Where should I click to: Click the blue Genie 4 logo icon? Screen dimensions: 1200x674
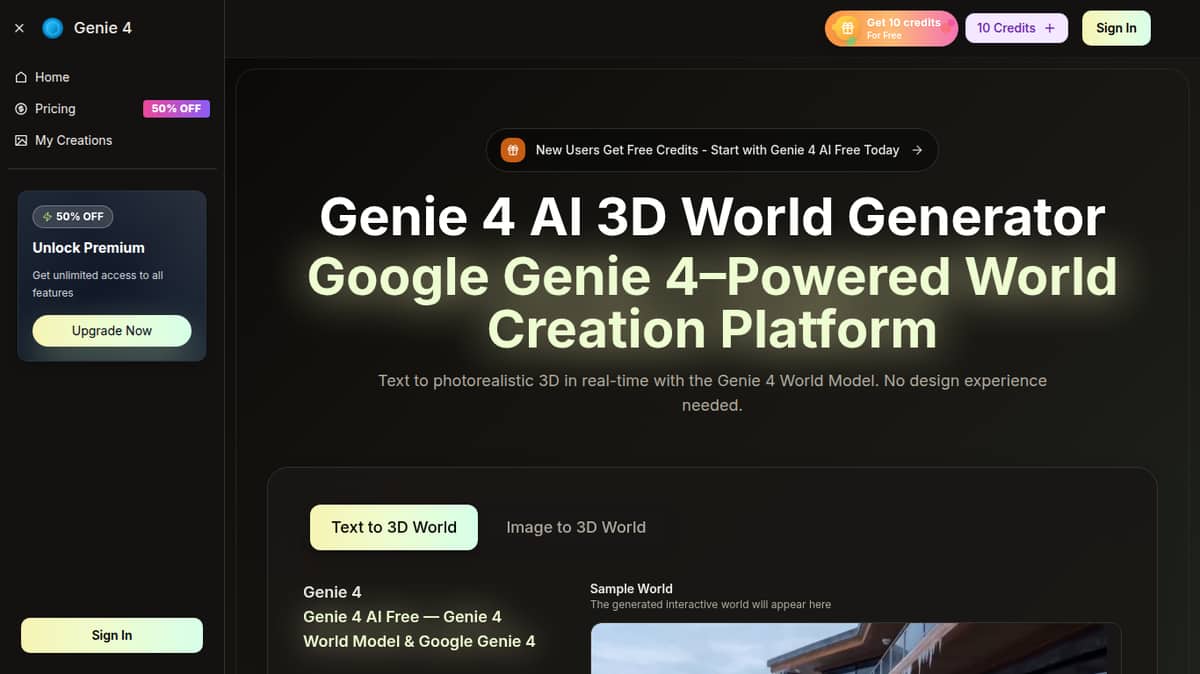[x=53, y=28]
